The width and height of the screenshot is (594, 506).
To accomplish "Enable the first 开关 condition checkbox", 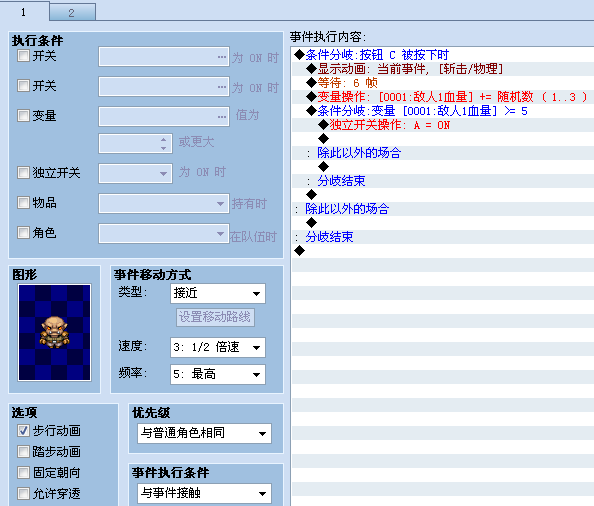I will pos(23,56).
